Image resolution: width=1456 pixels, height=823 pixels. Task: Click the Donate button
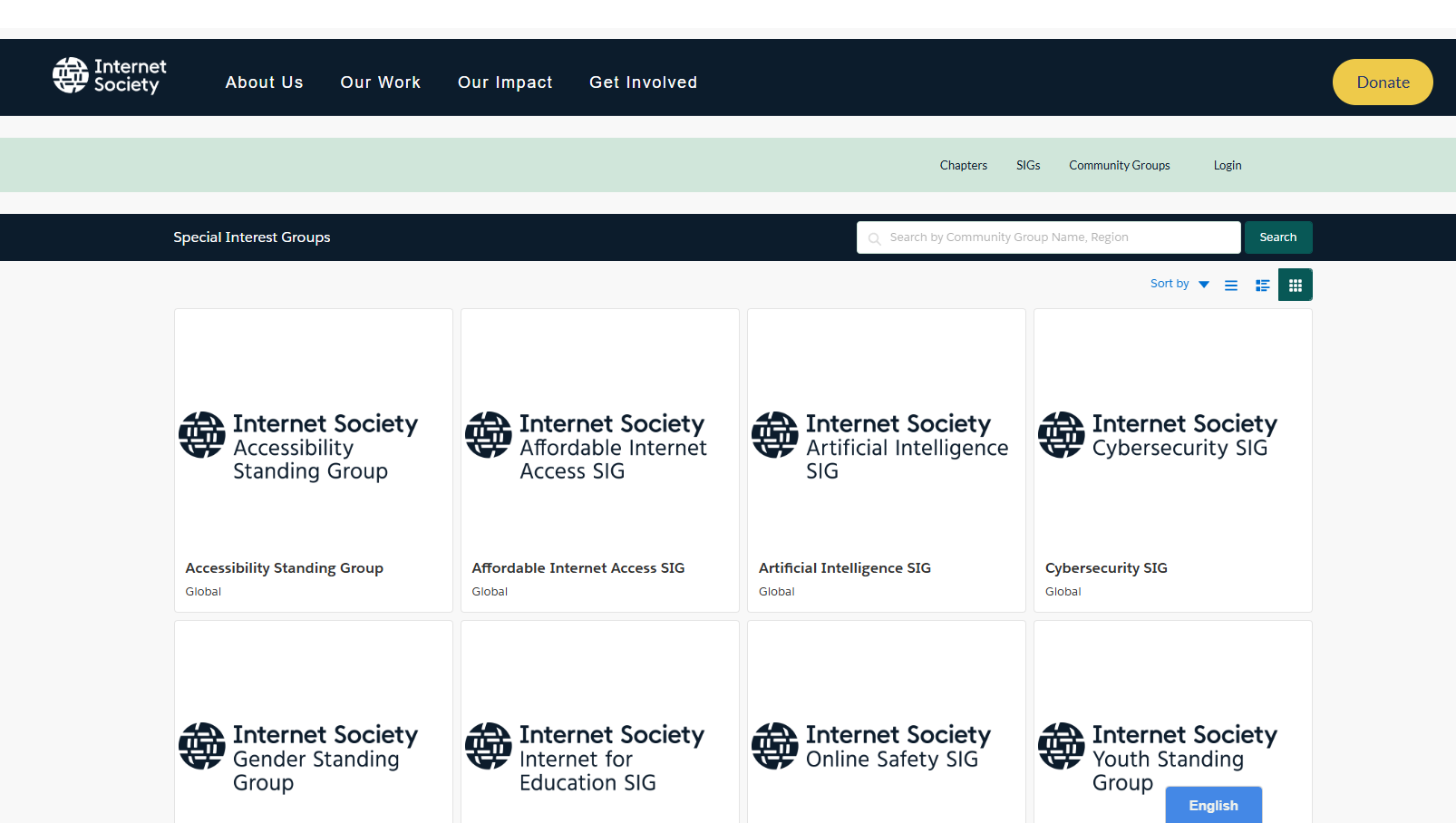click(x=1383, y=82)
